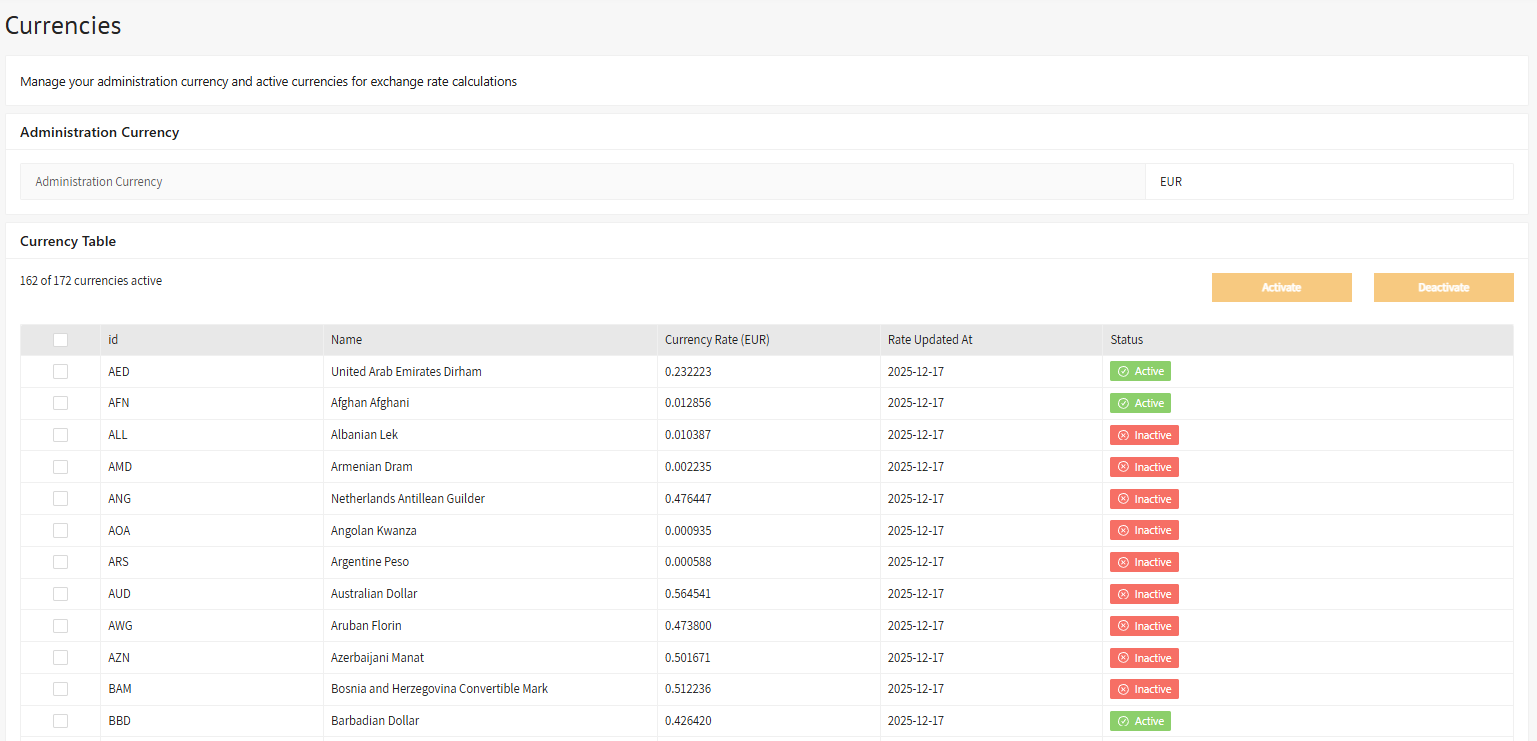Click the Administration Currency EUR value field
1537x741 pixels.
(x=1328, y=182)
